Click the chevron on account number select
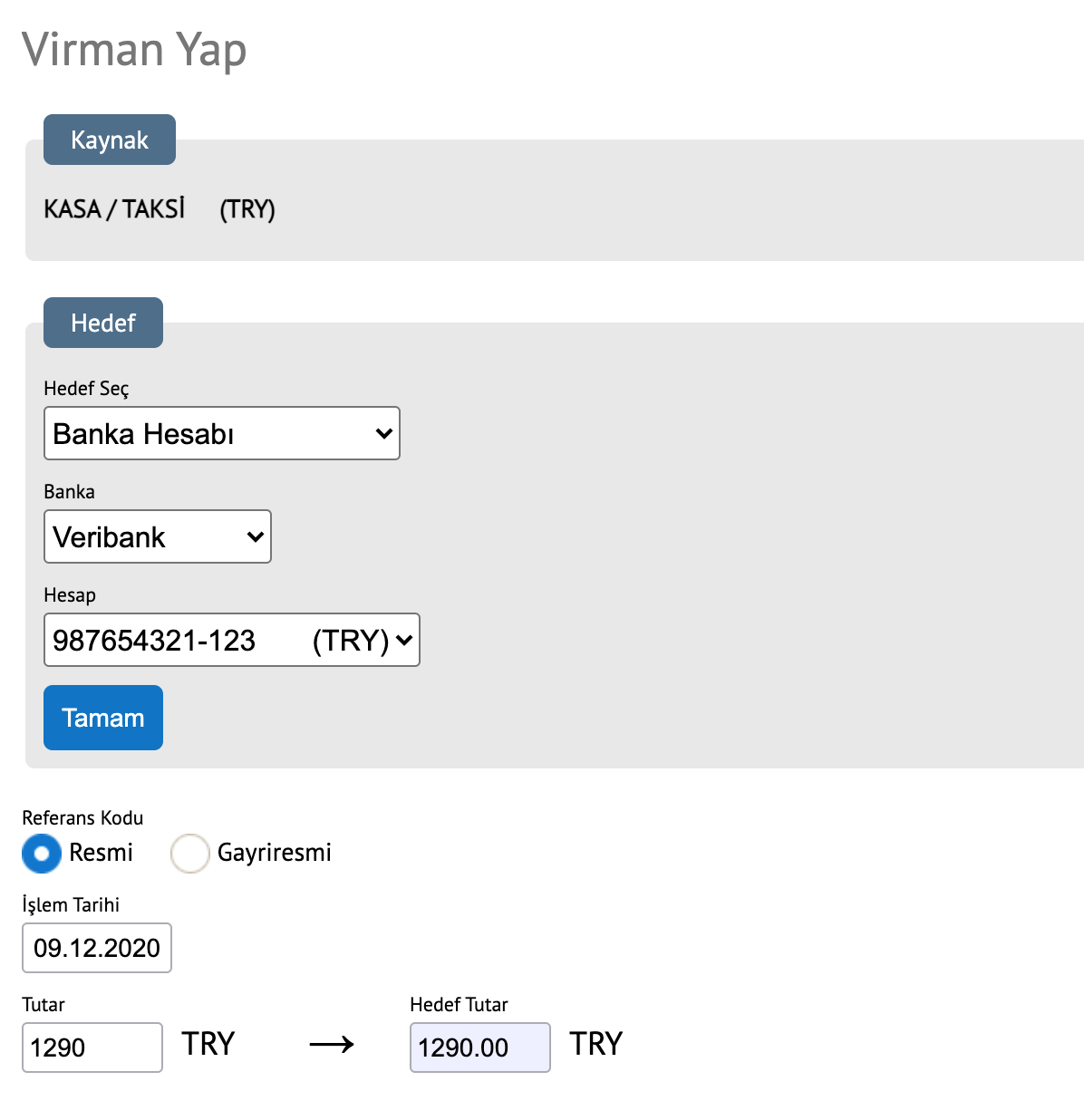Image resolution: width=1084 pixels, height=1120 pixels. pyautogui.click(x=404, y=641)
